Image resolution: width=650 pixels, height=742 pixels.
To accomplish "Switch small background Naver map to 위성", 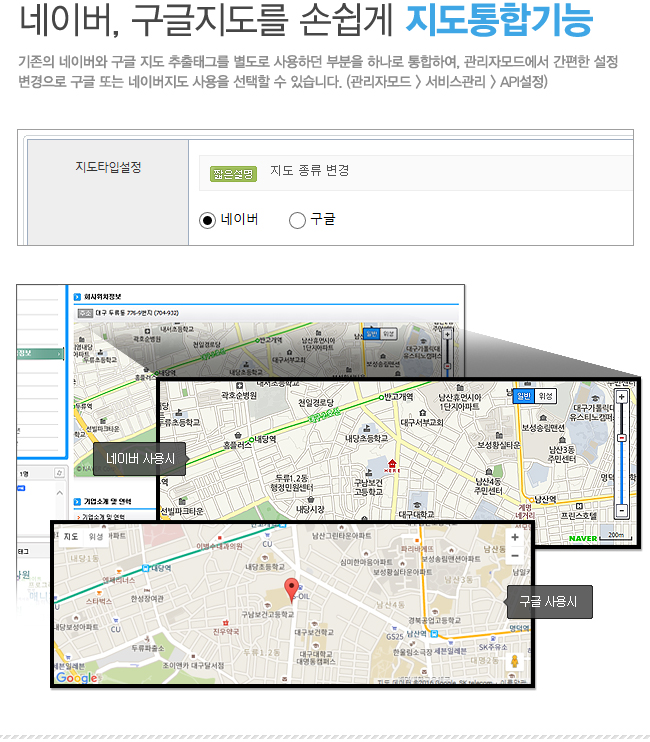I will click(x=388, y=334).
